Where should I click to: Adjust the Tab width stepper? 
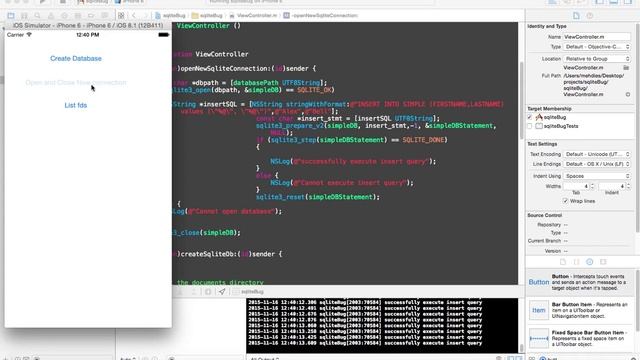(x=592, y=186)
